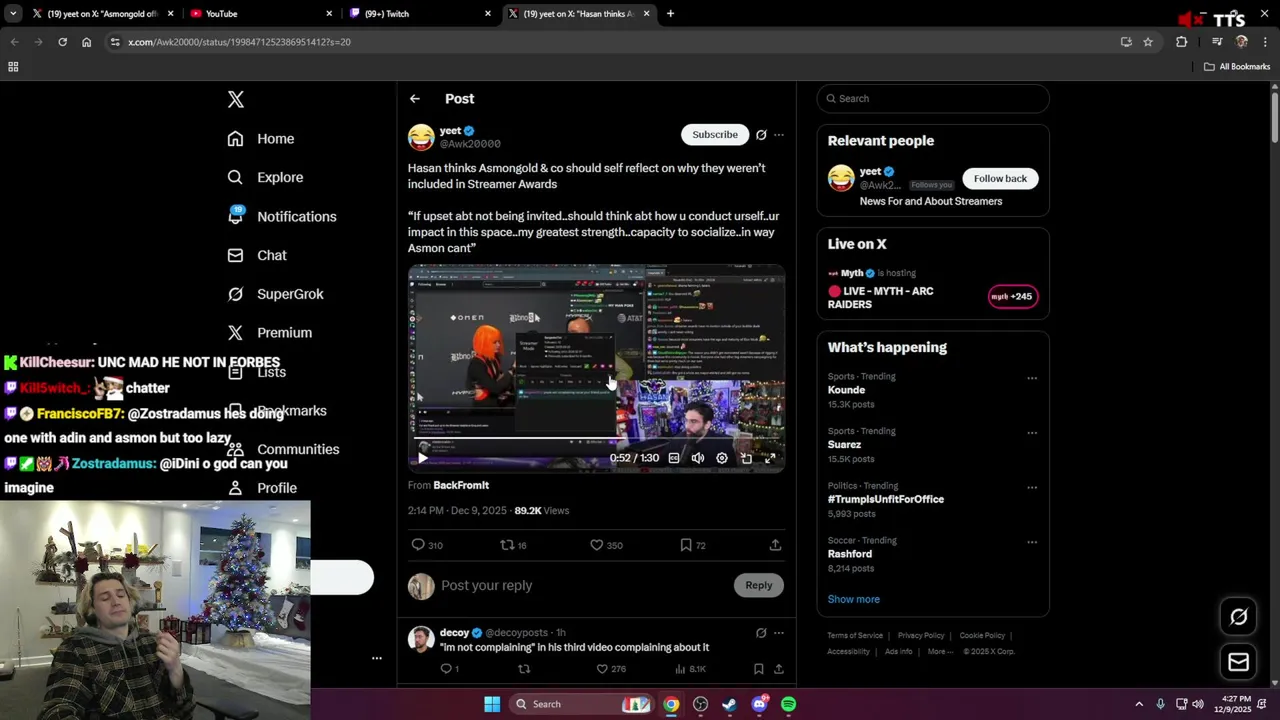Open decoy's profile name link

click(454, 632)
